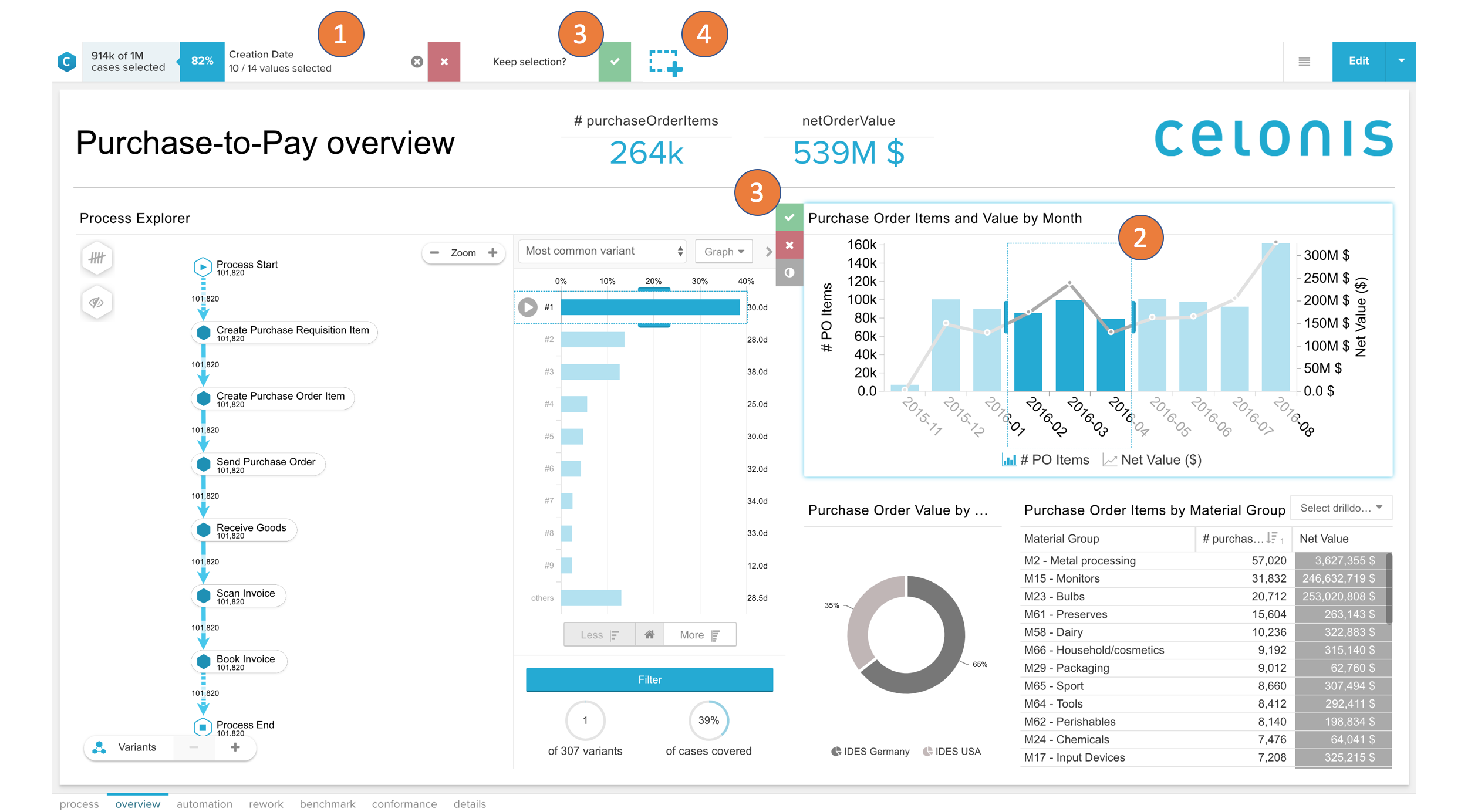This screenshot has height=812, width=1478.
Task: Confirm chart selection with green check beside chart
Action: tap(789, 218)
